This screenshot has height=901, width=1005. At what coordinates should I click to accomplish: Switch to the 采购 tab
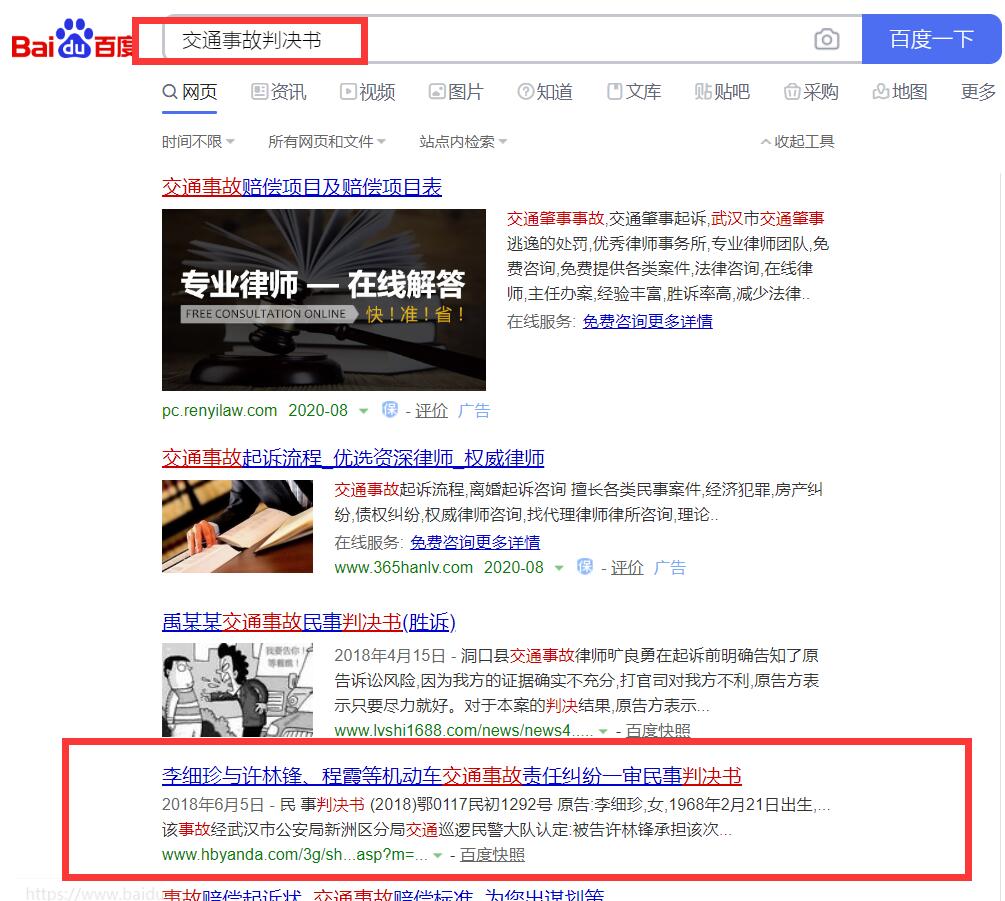click(x=811, y=92)
